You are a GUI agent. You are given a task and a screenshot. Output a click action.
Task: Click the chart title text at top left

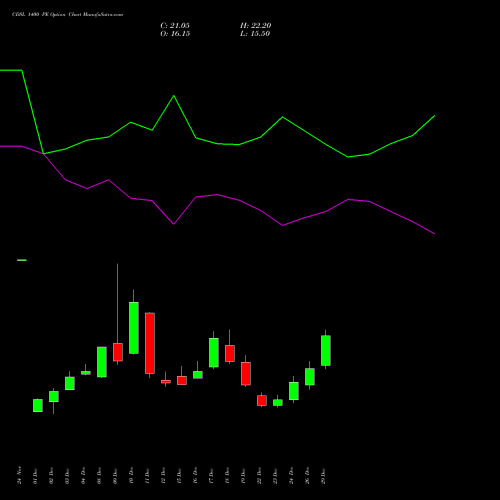tap(67, 15)
